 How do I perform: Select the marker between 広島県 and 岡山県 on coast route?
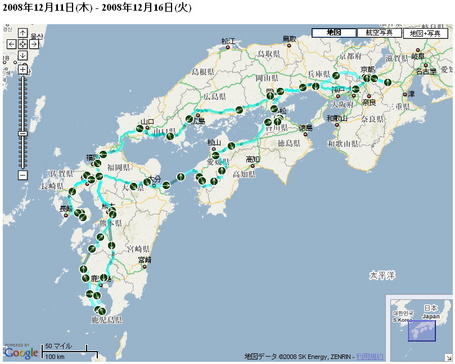point(239,109)
